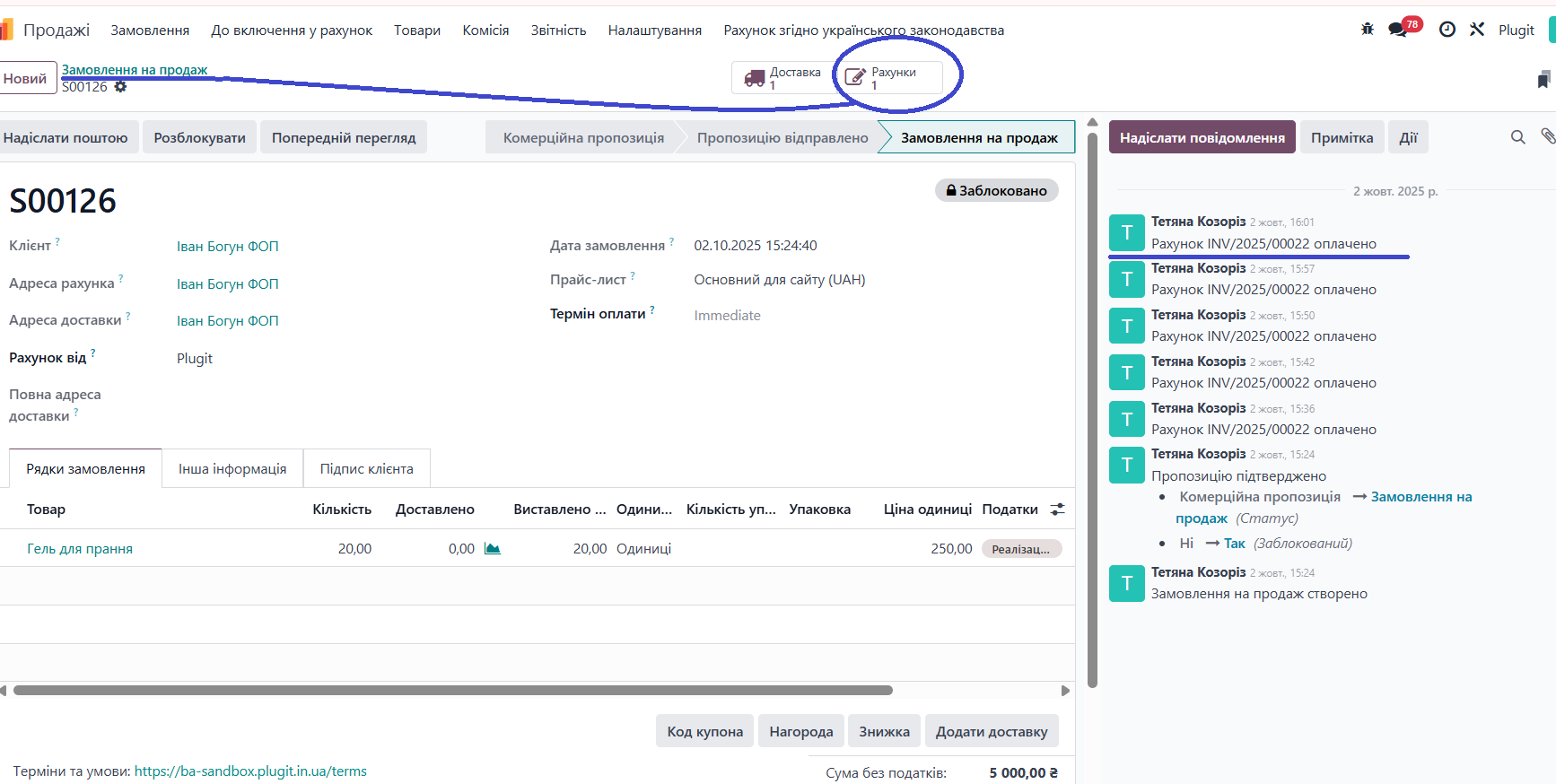Switch to the Інша інформація tab
This screenshot has width=1556, height=784.
click(232, 469)
